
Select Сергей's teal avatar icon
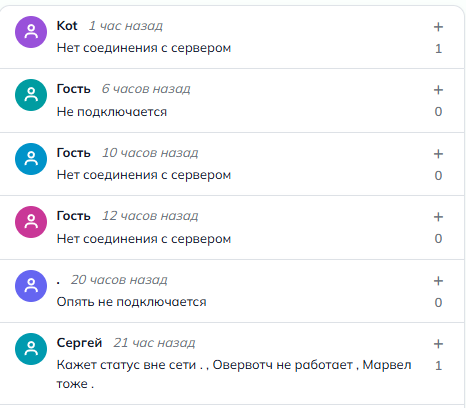[x=31, y=349]
